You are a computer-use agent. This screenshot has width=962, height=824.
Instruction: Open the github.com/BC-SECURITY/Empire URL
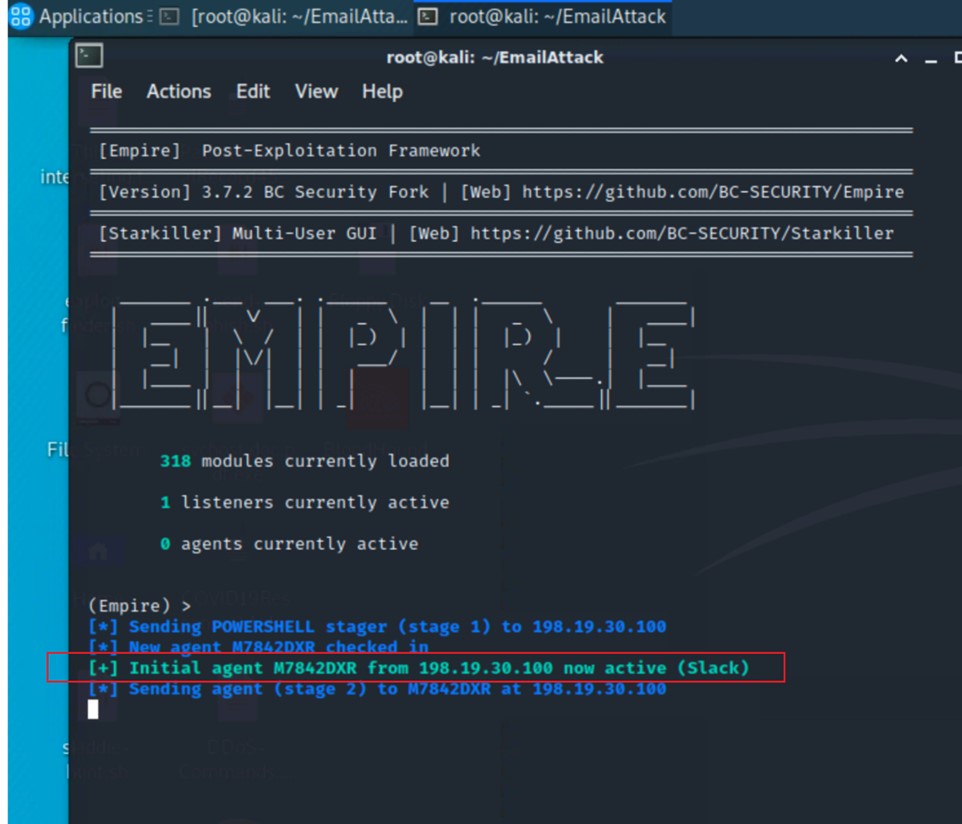(712, 192)
